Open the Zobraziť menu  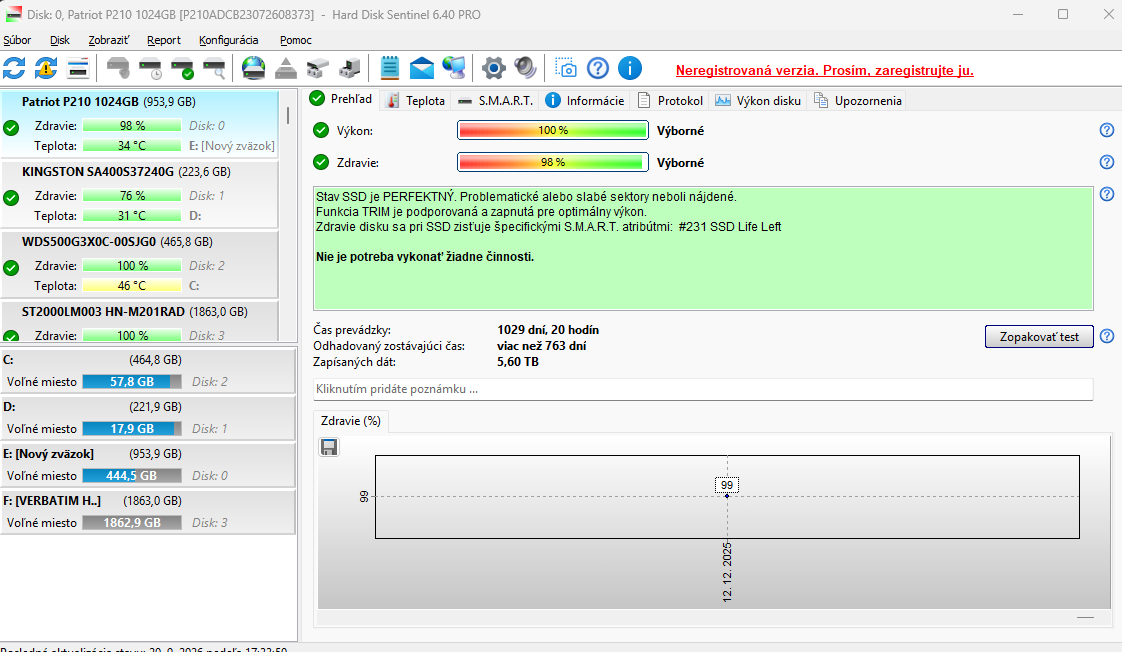click(109, 40)
